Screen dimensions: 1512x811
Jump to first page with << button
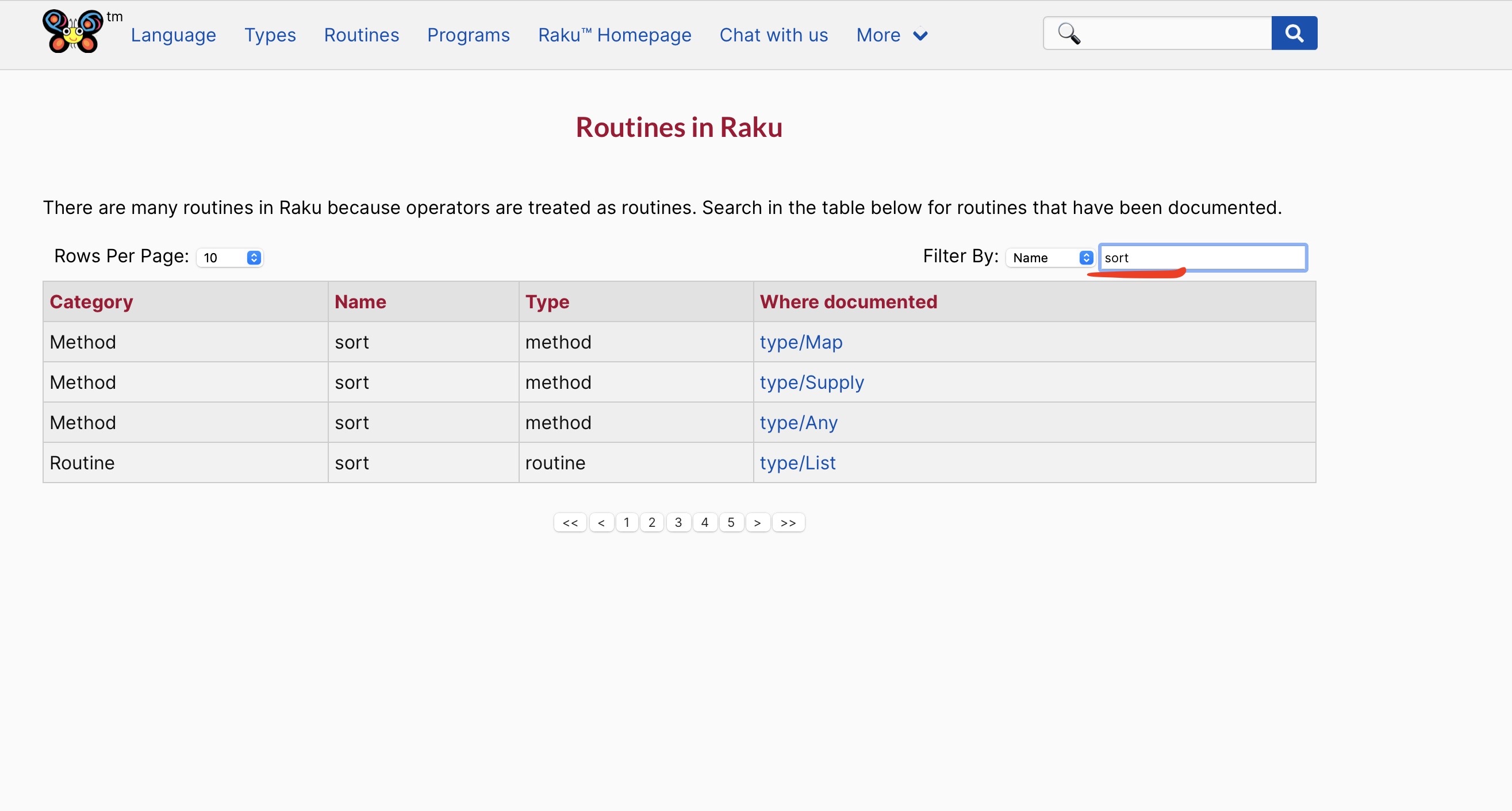pos(570,523)
